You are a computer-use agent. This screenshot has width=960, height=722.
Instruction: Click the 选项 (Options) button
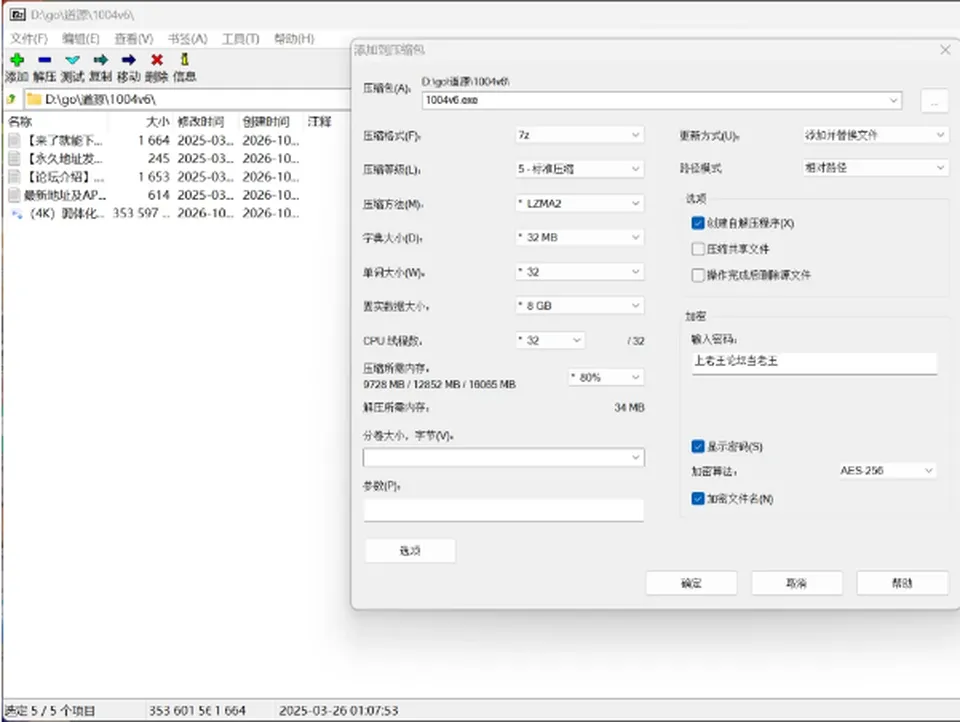click(x=410, y=551)
